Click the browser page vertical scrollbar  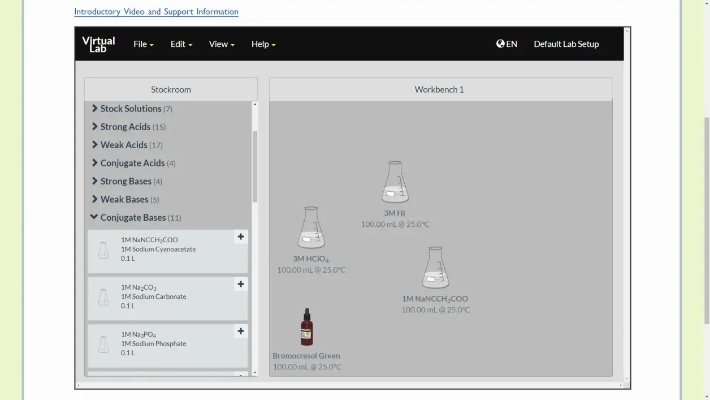[x=707, y=220]
